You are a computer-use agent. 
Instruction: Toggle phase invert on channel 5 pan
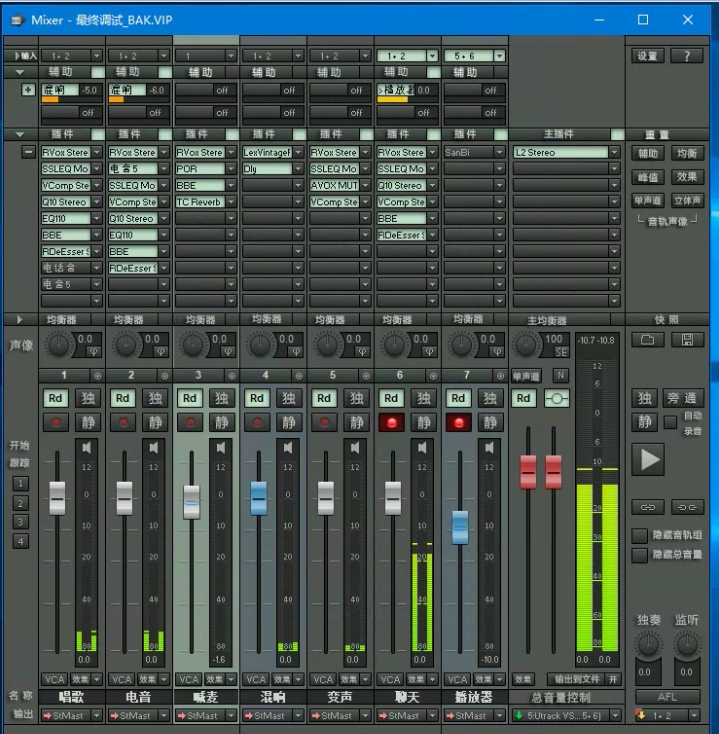(x=362, y=351)
